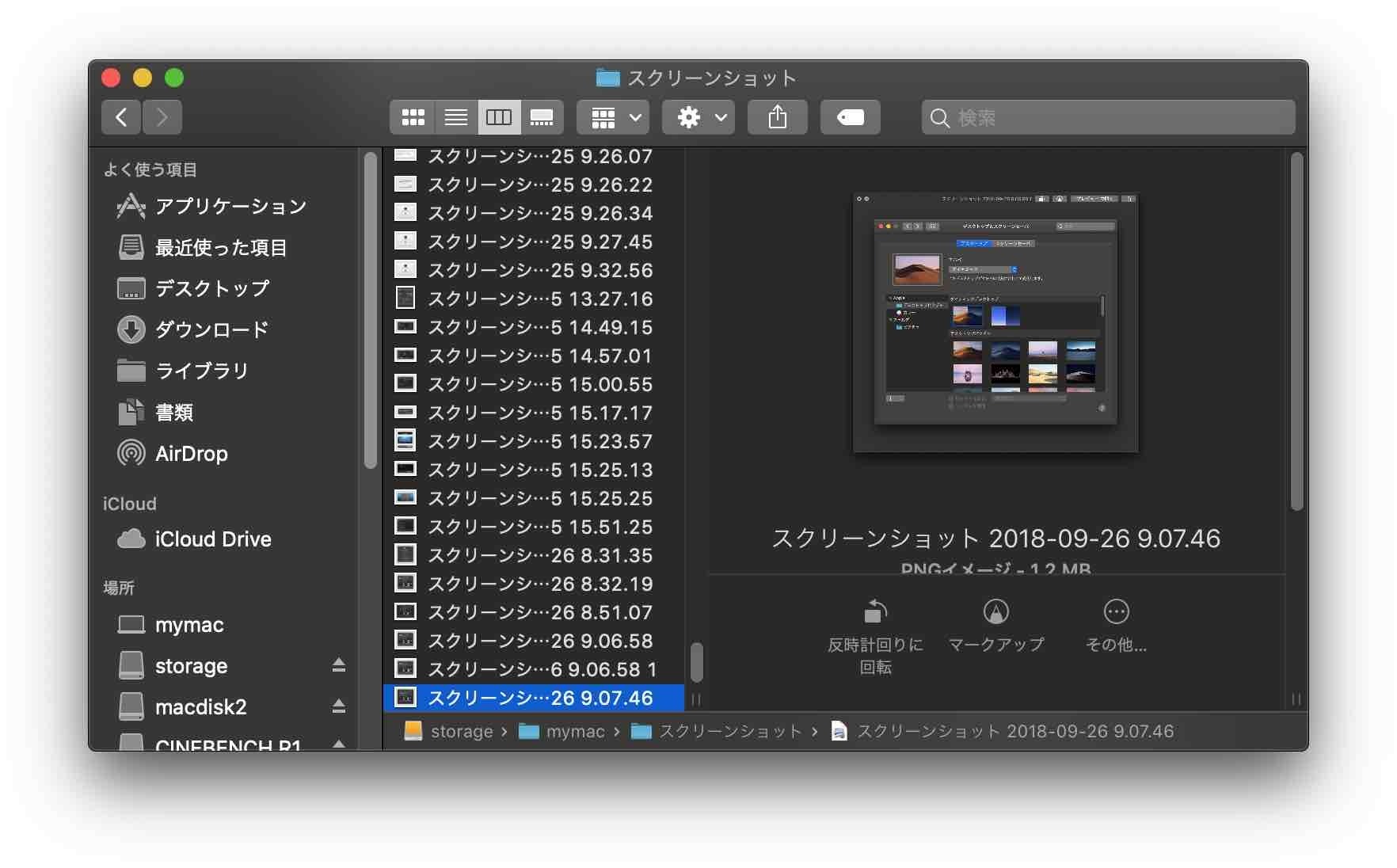Viewport: 1397px width, 868px height.
Task: Eject the storage volume
Action: pos(339,665)
